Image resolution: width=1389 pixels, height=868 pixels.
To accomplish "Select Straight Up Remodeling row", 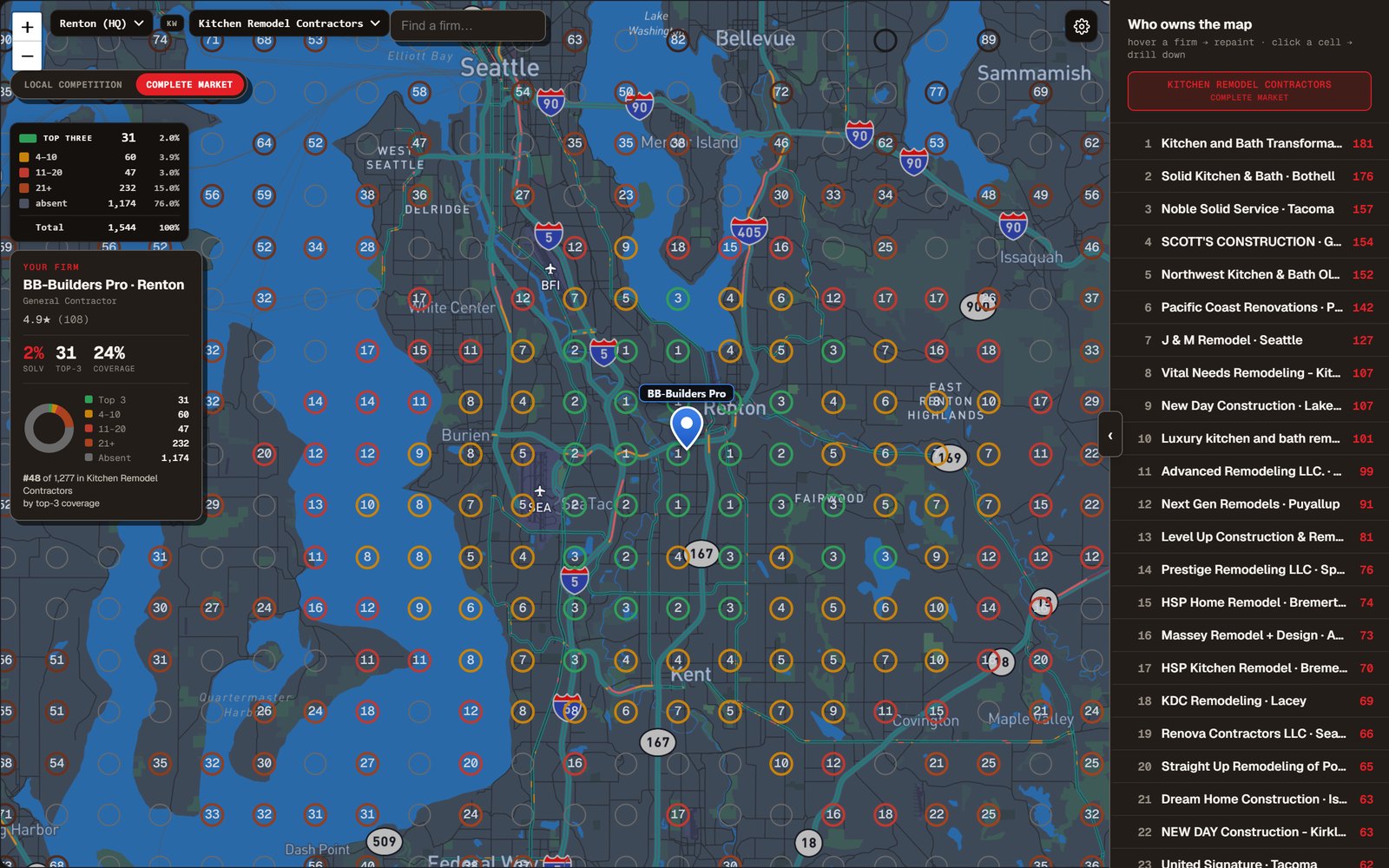I will click(1250, 766).
